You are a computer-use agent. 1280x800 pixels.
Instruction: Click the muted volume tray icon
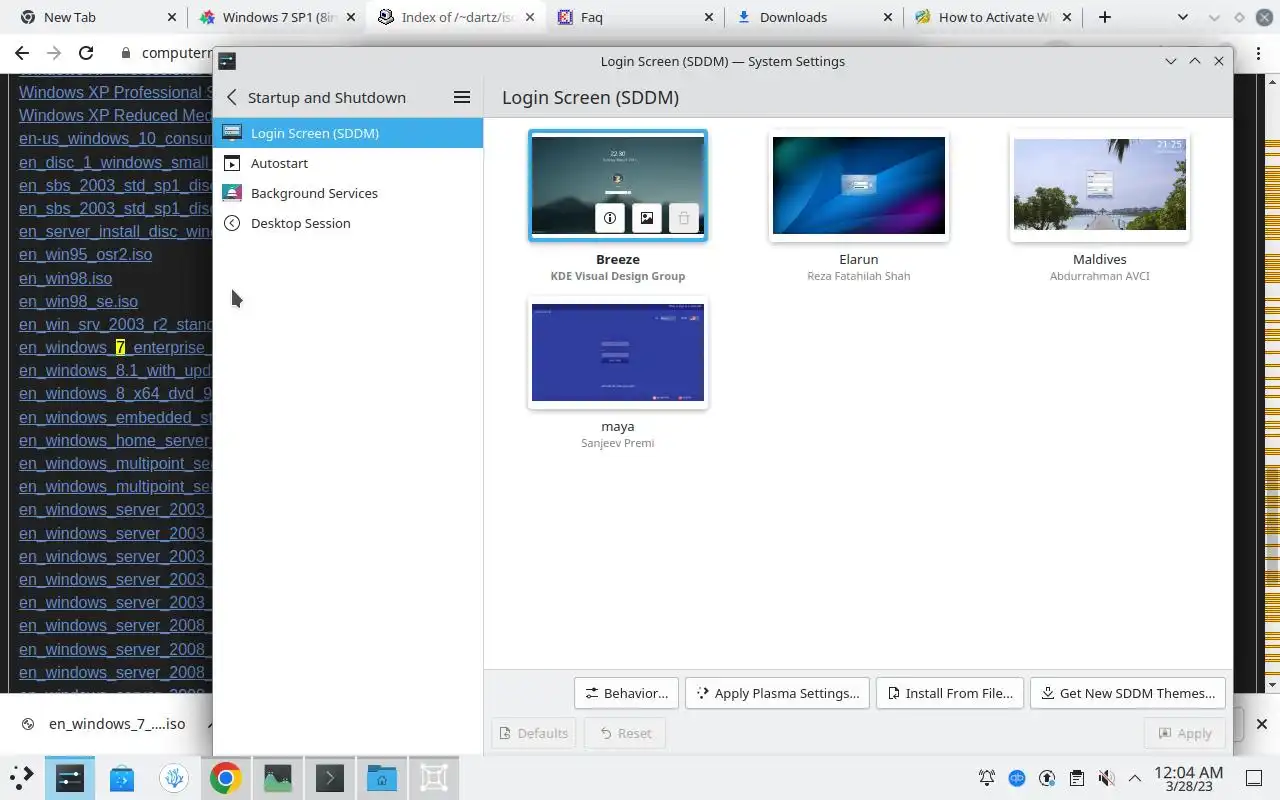[1106, 777]
